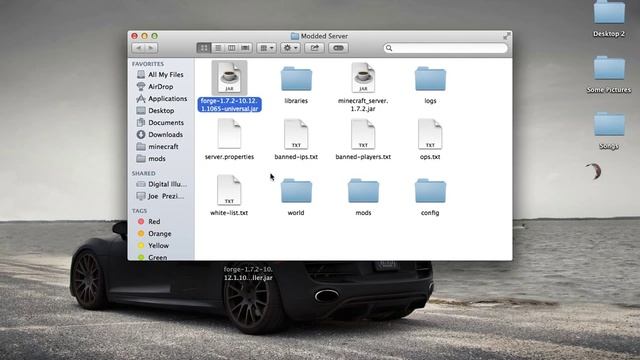640x360 pixels.
Task: Click the SHARED sidebar heading
Action: click(144, 173)
